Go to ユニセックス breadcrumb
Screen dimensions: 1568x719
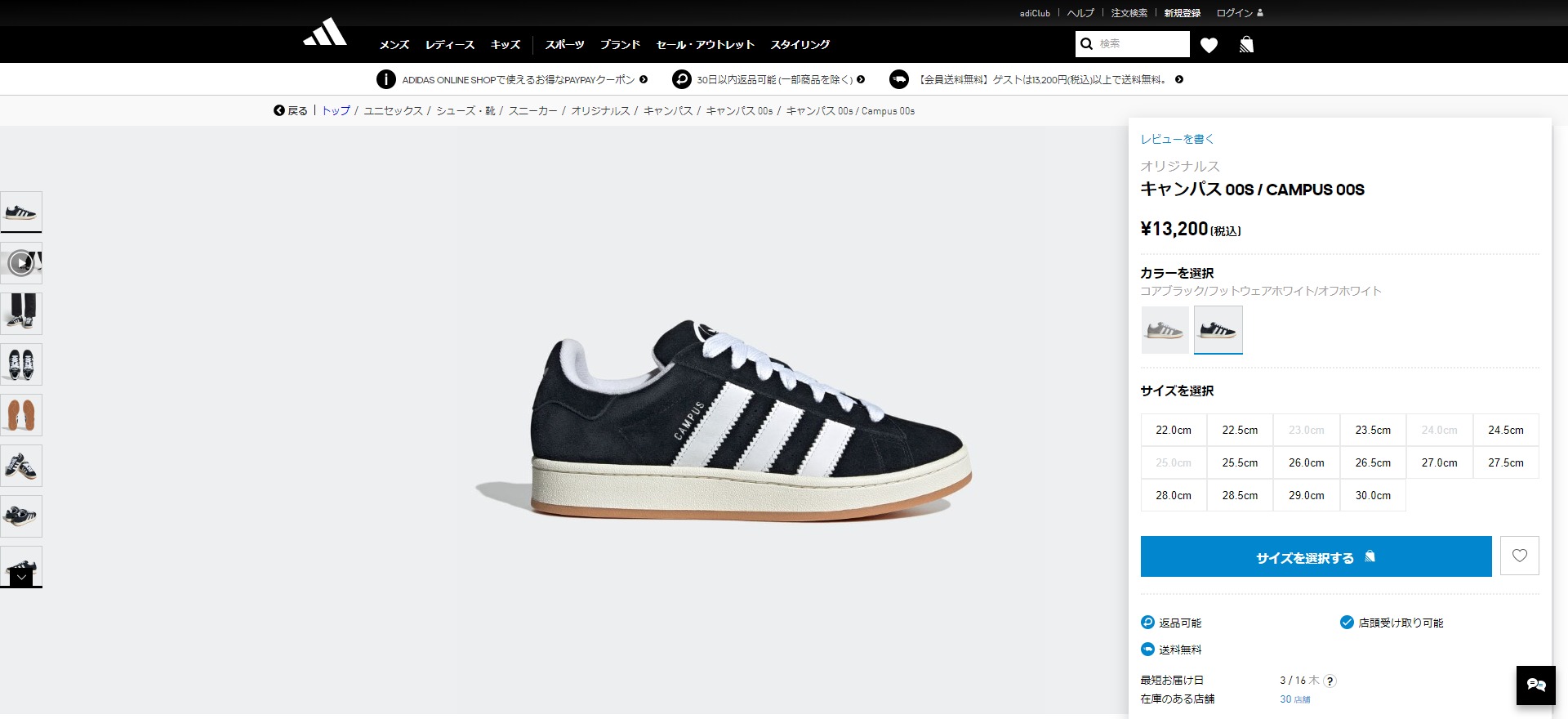[393, 110]
